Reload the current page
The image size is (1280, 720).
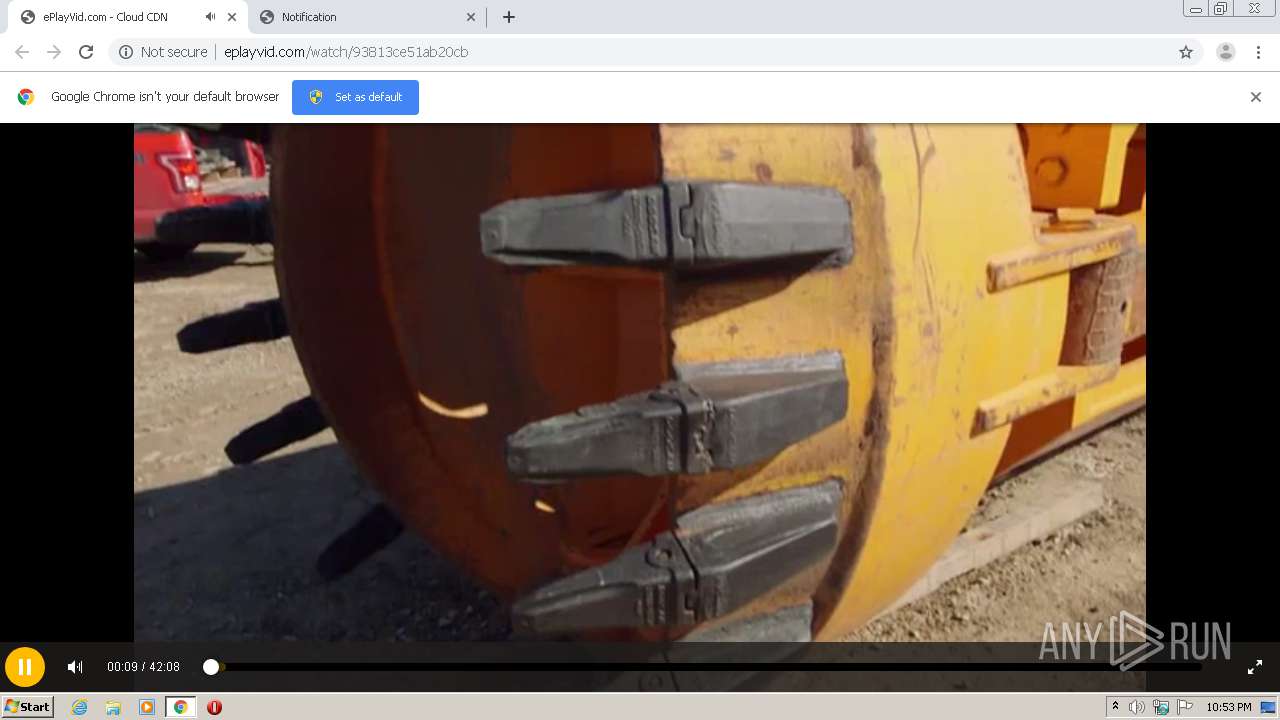pos(86,52)
